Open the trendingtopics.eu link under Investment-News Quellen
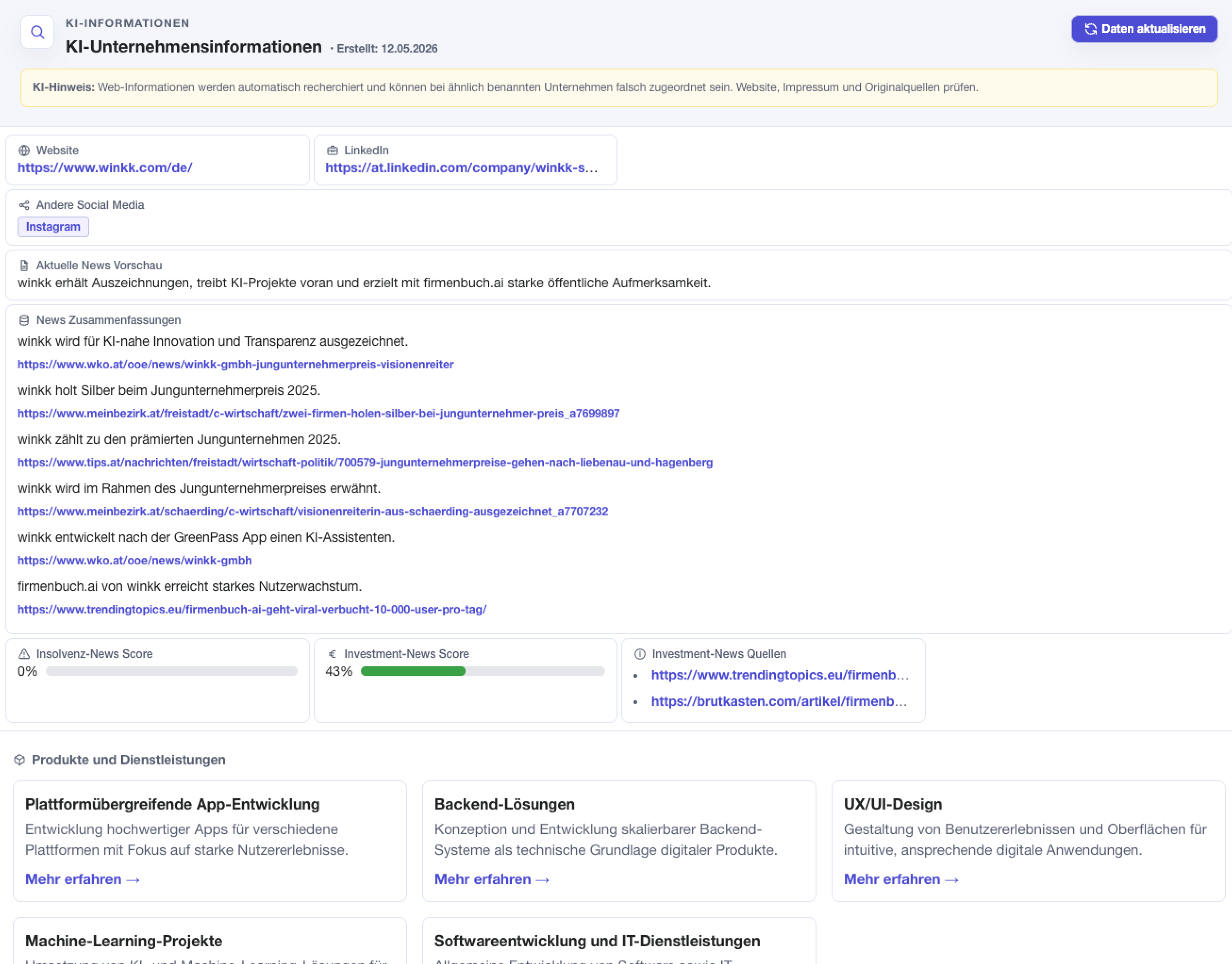 pos(780,676)
